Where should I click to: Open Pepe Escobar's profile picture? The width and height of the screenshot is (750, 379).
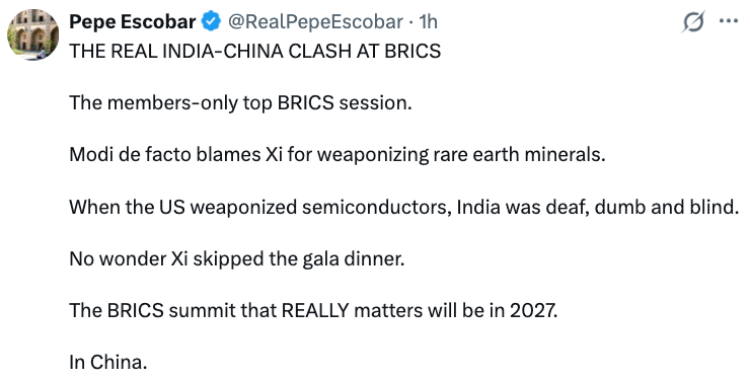click(33, 34)
